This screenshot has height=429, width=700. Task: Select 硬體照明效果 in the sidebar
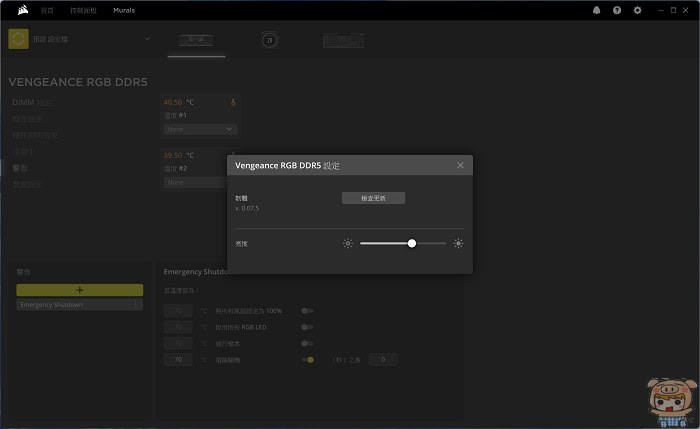click(35, 135)
